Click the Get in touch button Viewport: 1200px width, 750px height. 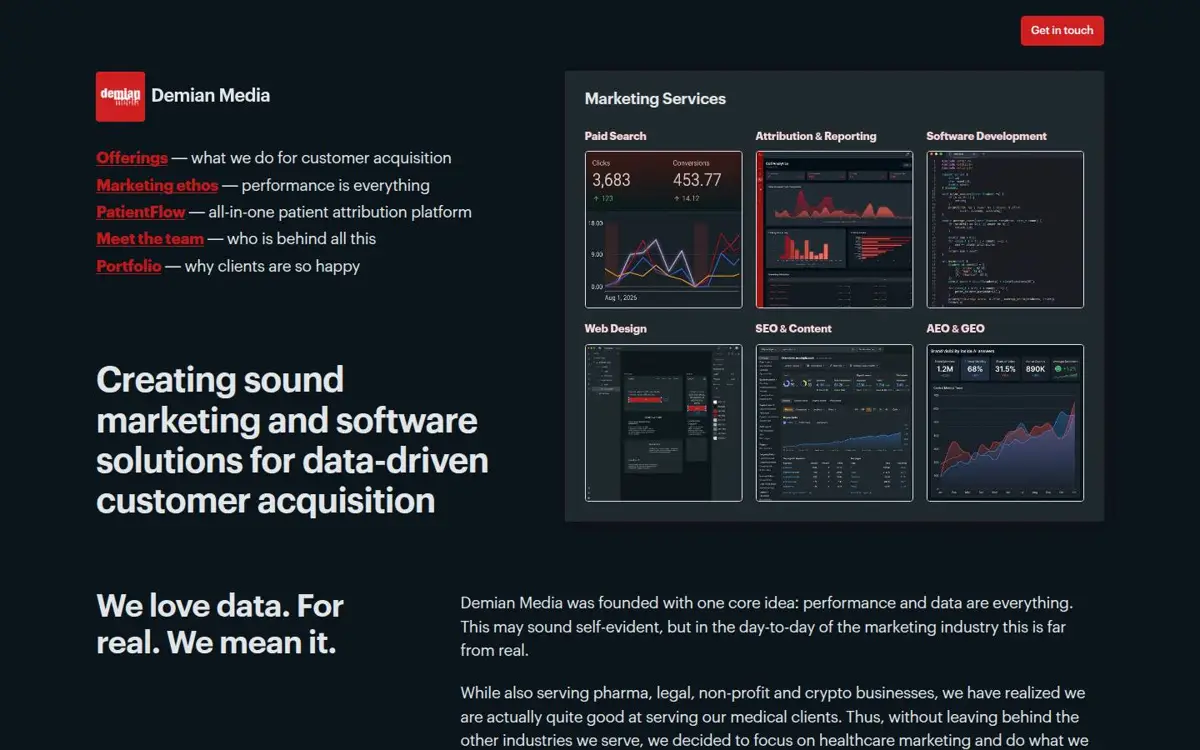tap(1062, 30)
